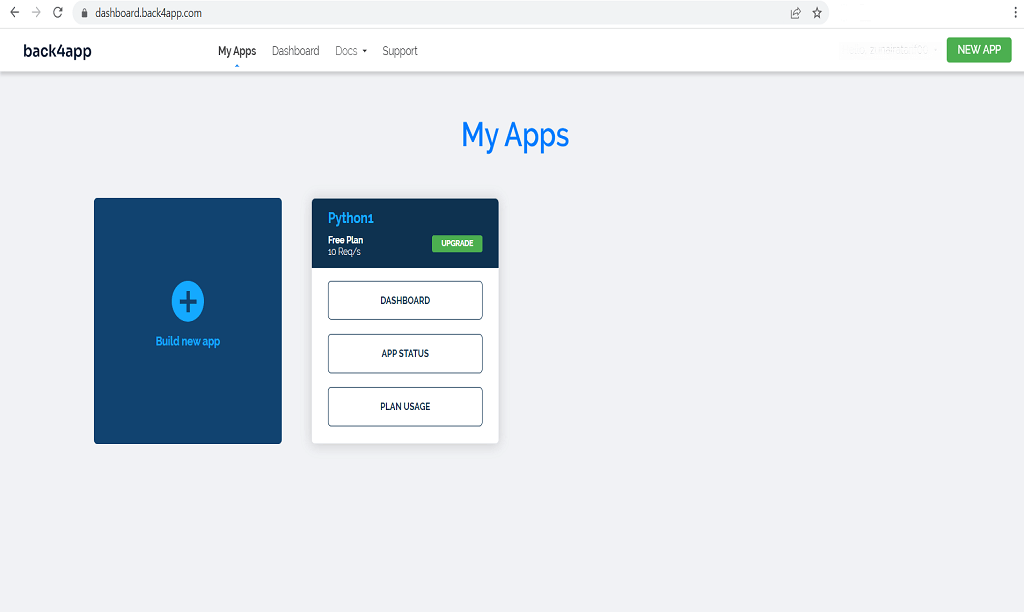Click the Free Plan text

[345, 240]
